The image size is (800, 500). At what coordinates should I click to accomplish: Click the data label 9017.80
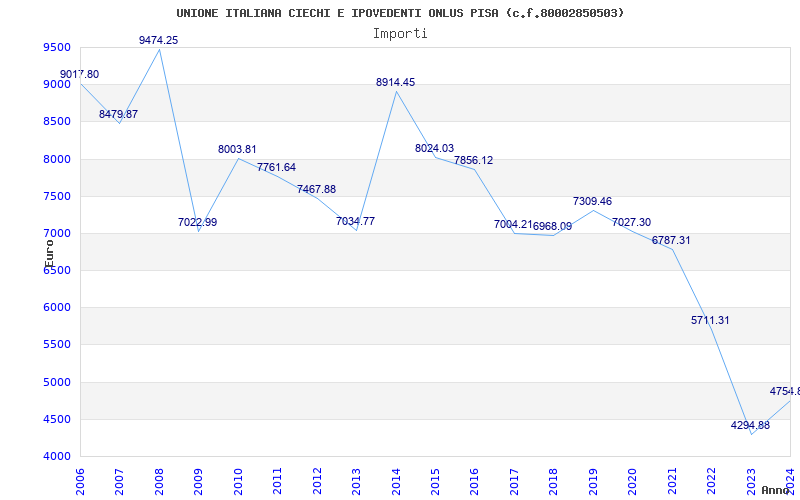coord(80,74)
